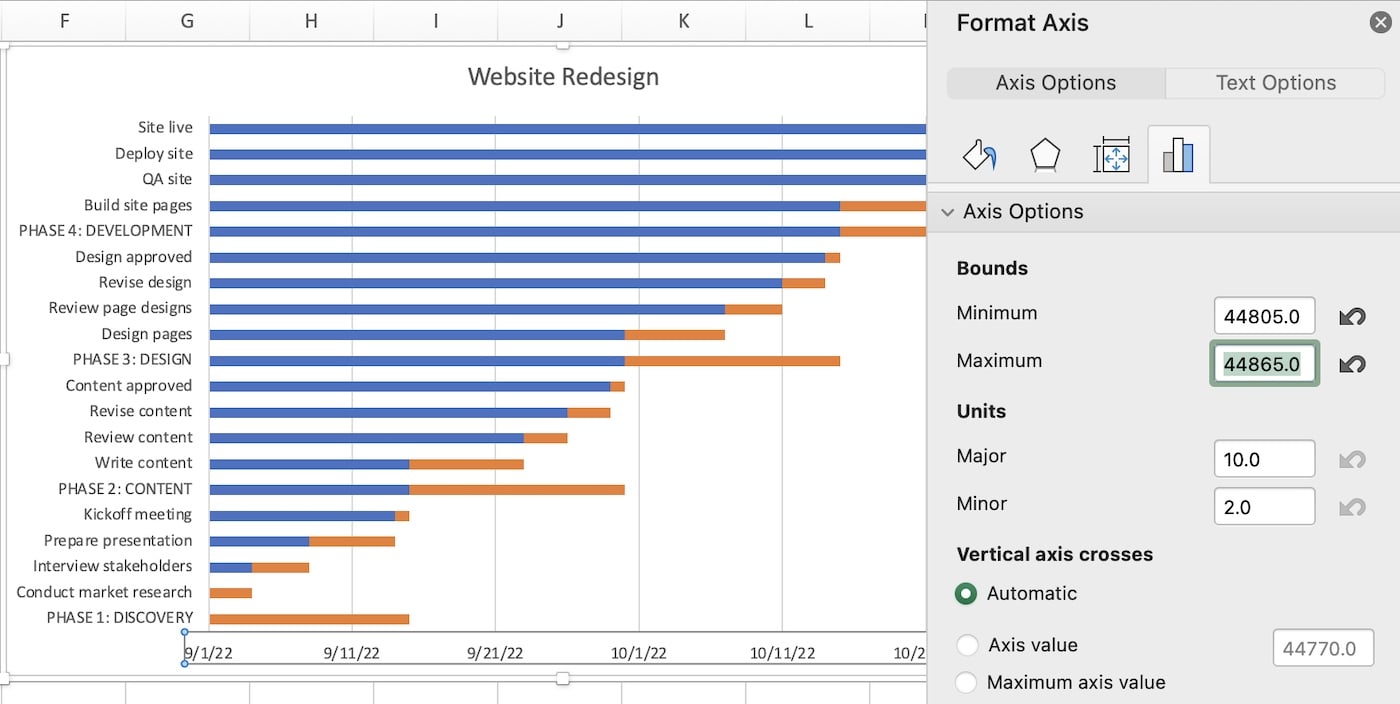
Task: Reset the Minor units value via its undo icon
Action: [1352, 506]
